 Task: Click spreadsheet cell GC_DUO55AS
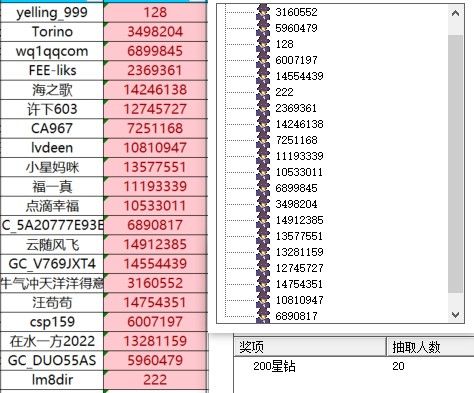click(x=52, y=361)
